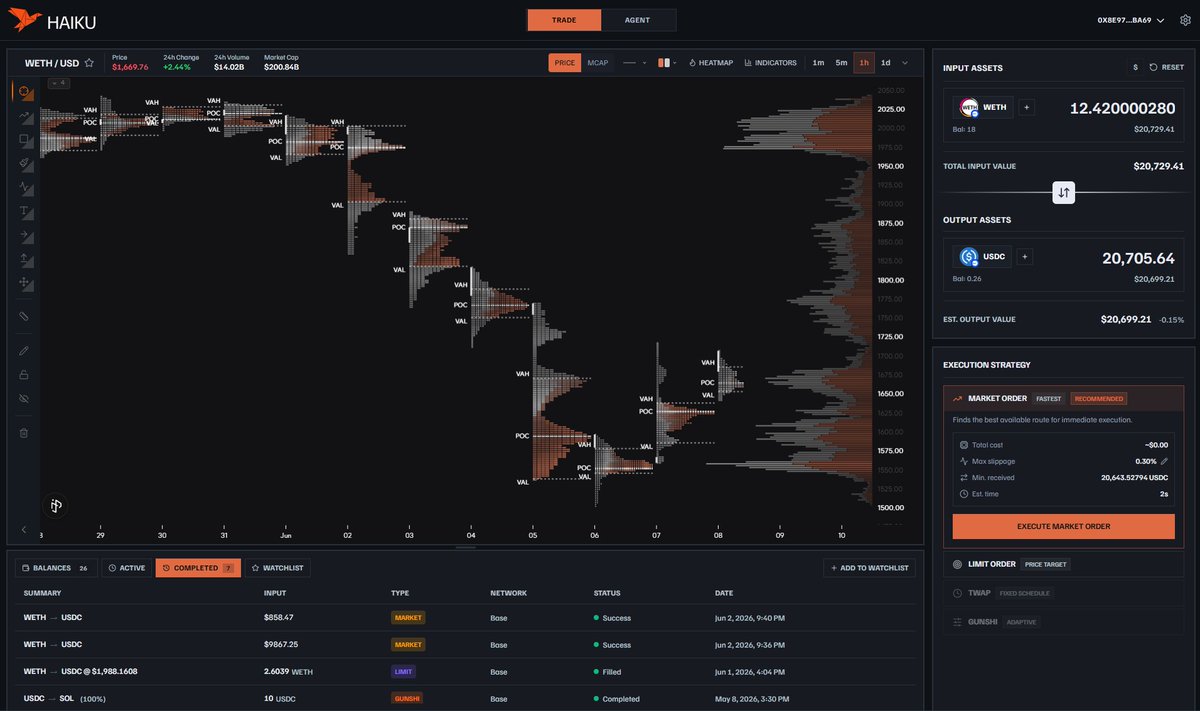The height and width of the screenshot is (711, 1200).
Task: Collapse the drawing toolbar with the chevron
Action: [24, 529]
